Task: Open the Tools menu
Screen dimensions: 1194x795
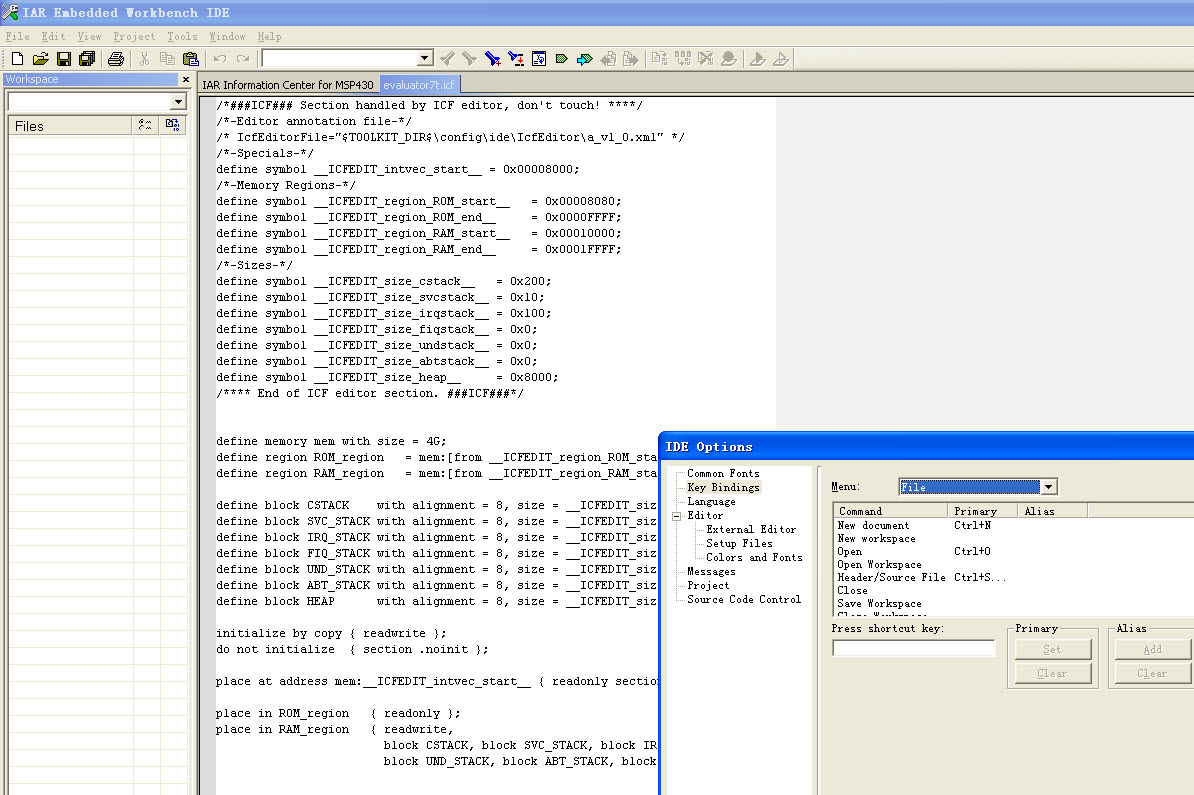Action: pyautogui.click(x=182, y=37)
